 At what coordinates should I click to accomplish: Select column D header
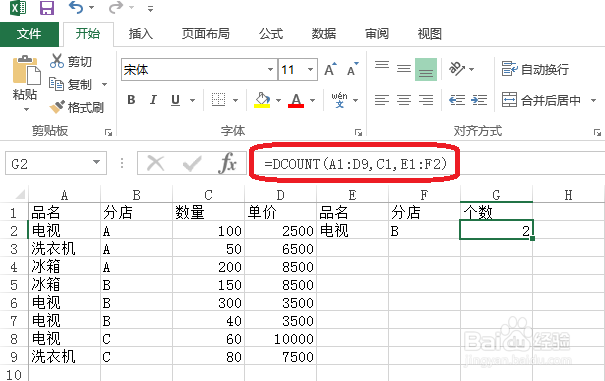tap(281, 195)
